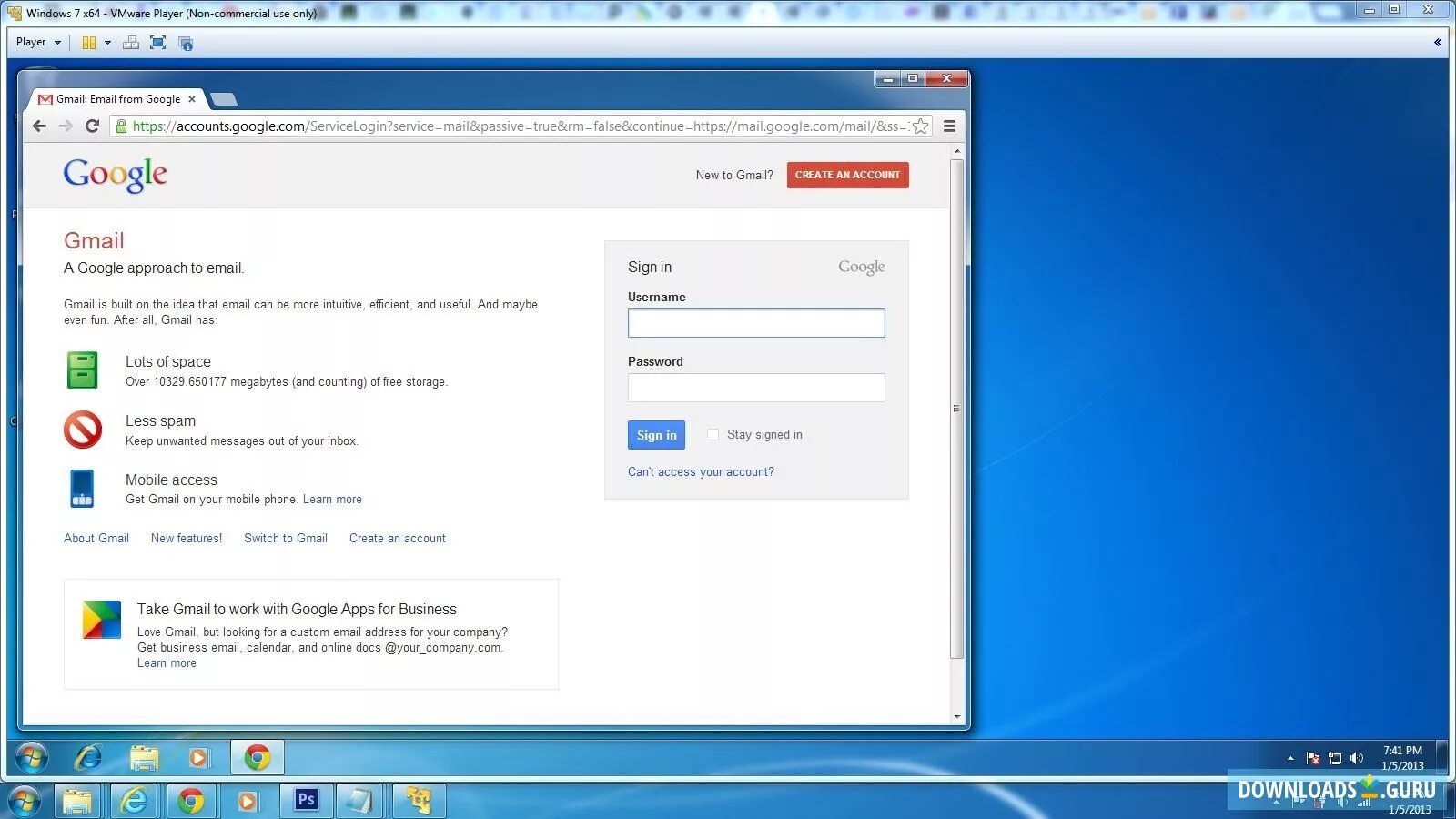Image resolution: width=1456 pixels, height=819 pixels.
Task: Click the Action Center flag icon
Action: click(x=1313, y=758)
